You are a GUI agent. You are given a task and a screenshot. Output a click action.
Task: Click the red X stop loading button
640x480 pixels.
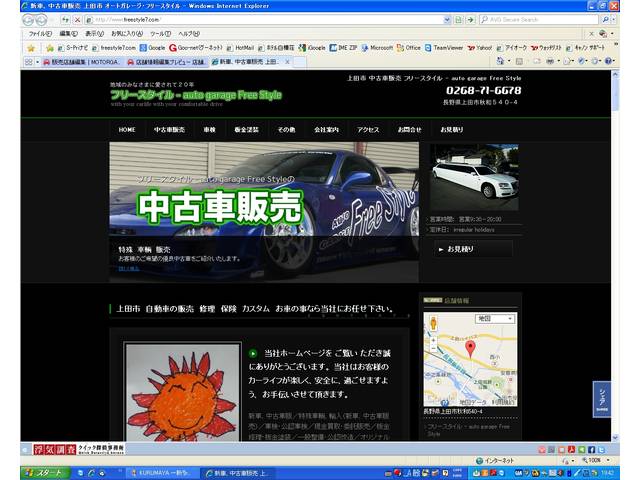77,20
